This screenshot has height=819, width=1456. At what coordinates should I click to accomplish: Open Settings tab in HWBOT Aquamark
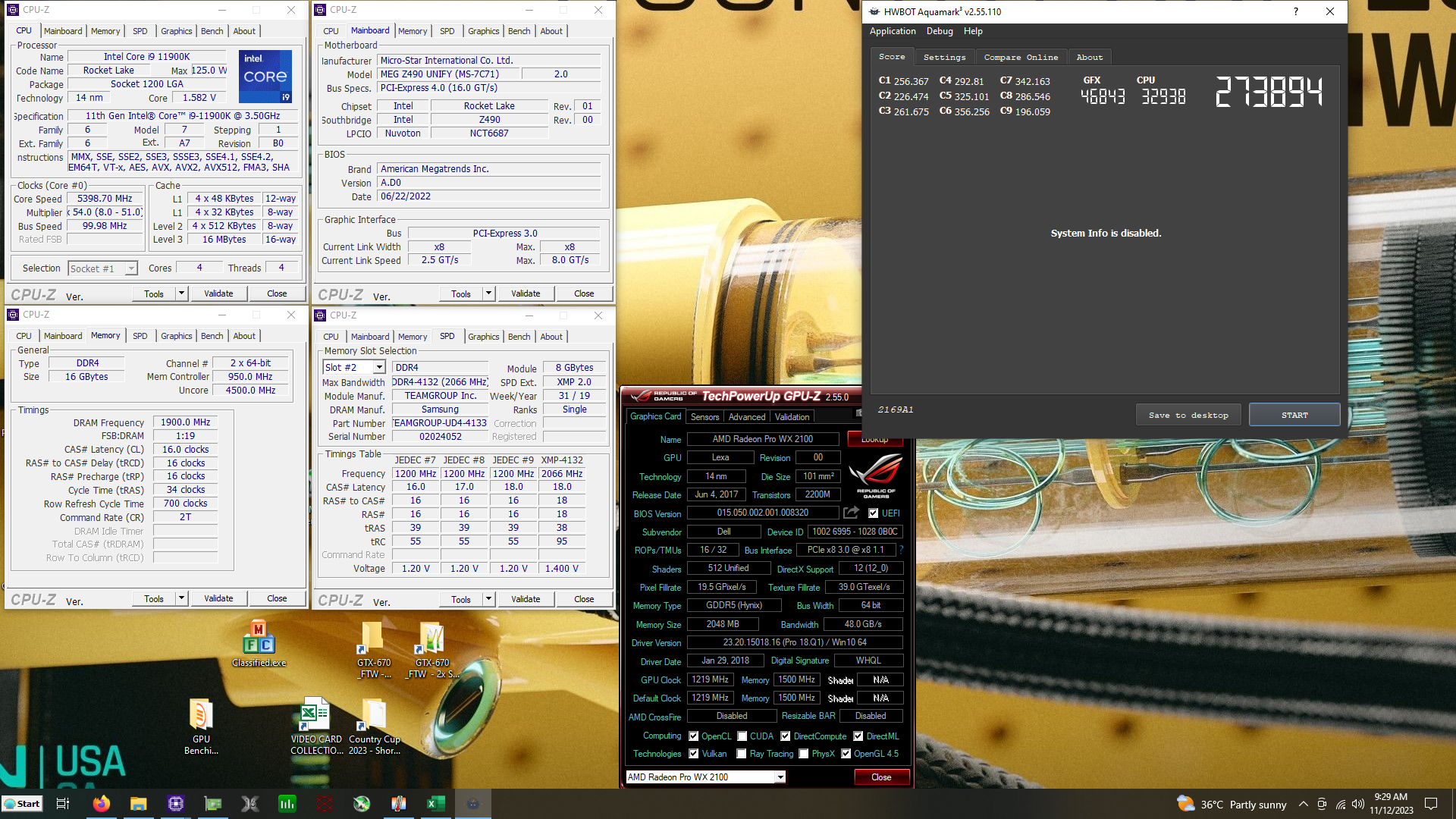click(x=944, y=58)
